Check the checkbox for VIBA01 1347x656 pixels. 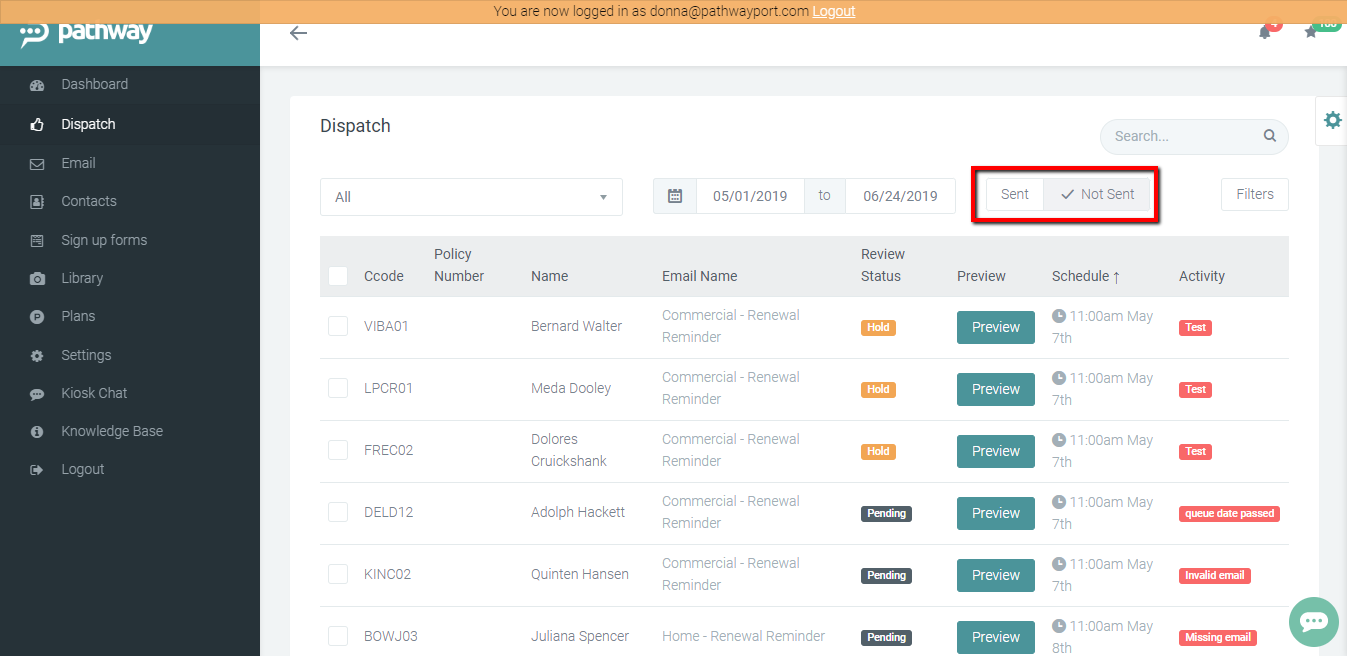coord(337,325)
